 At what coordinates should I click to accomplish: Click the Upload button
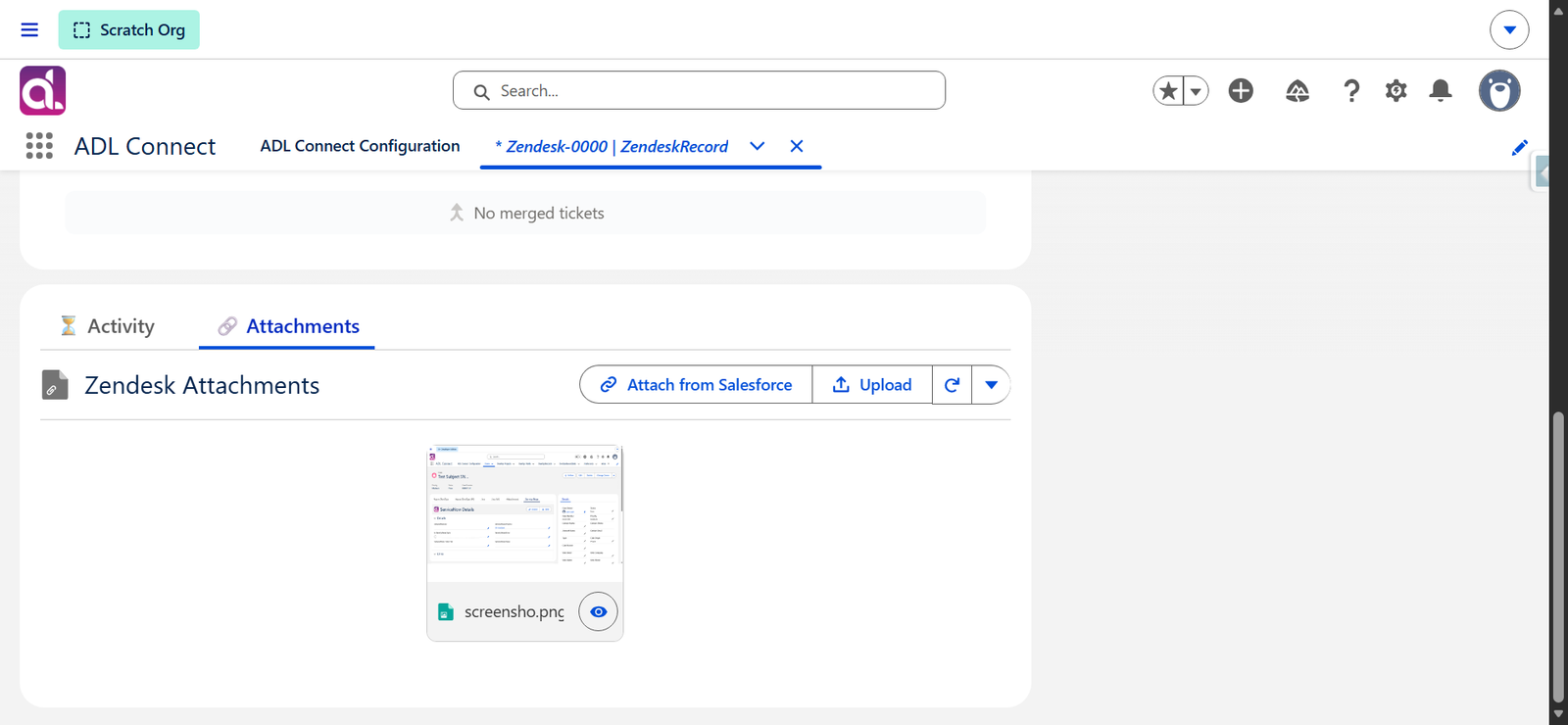(872, 385)
